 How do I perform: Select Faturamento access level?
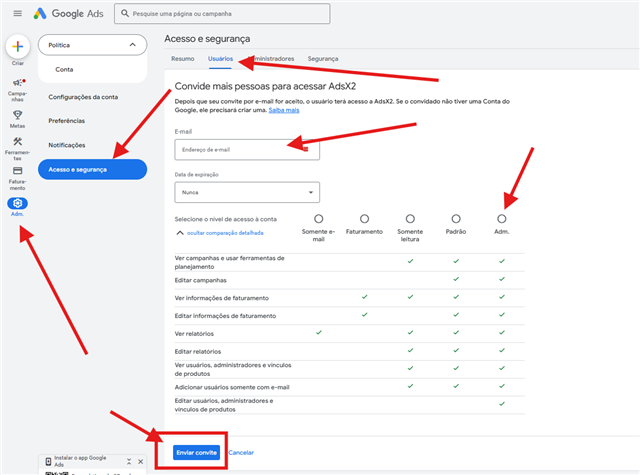coord(364,219)
